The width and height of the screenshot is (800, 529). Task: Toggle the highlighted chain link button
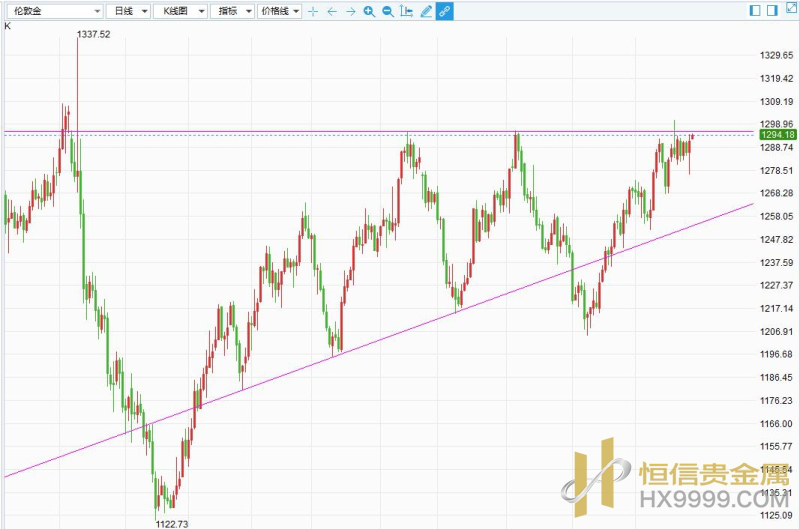[445, 11]
